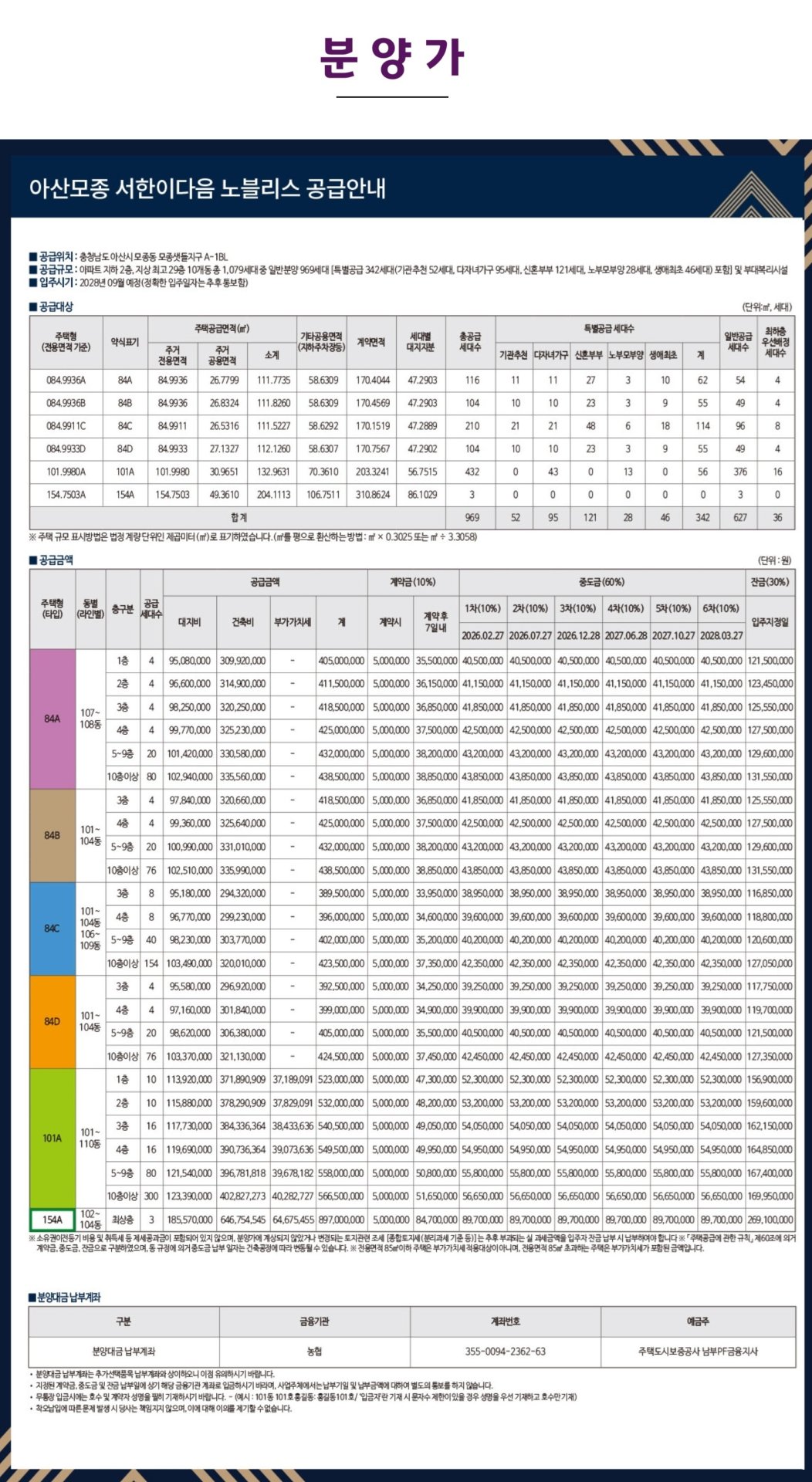Click the '공급금액' section heading
This screenshot has width=812, height=1482.
coord(51,560)
